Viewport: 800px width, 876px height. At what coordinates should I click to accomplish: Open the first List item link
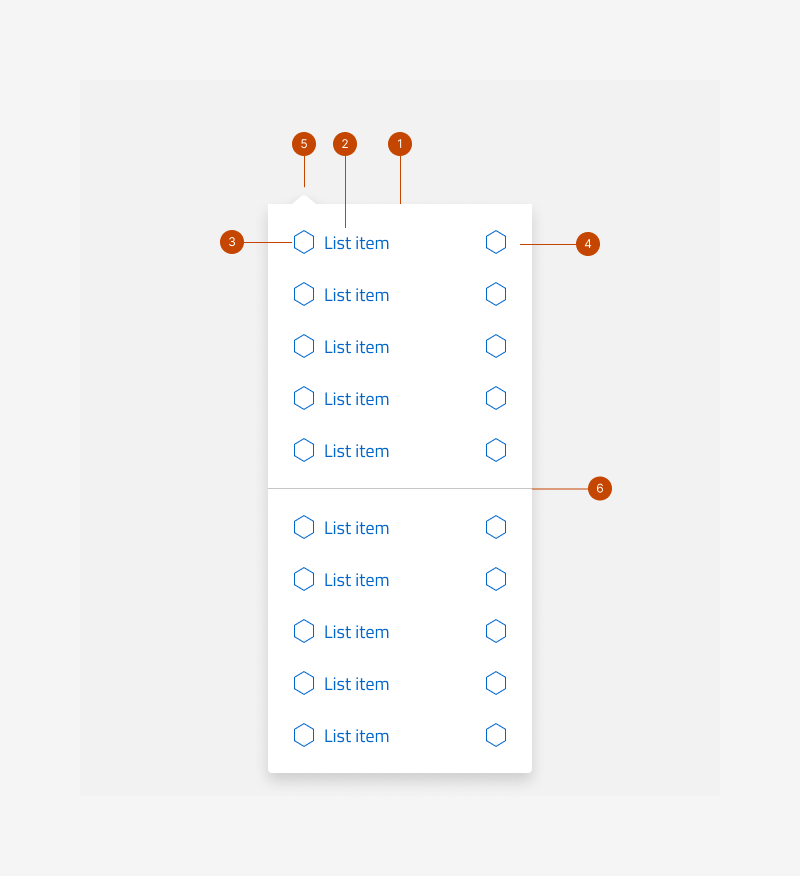coord(356,242)
